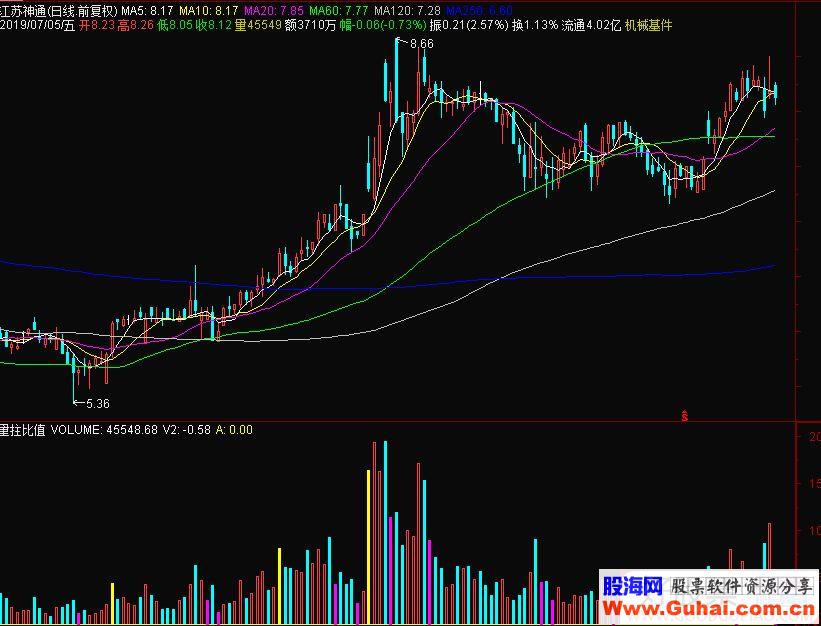
Task: Click the 8.66 highest price marker
Action: pos(421,44)
